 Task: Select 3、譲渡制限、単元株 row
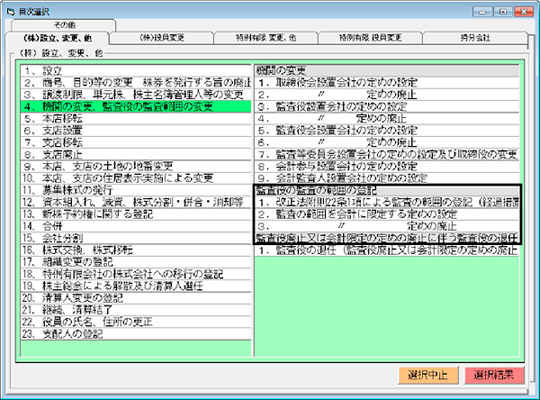[x=136, y=94]
